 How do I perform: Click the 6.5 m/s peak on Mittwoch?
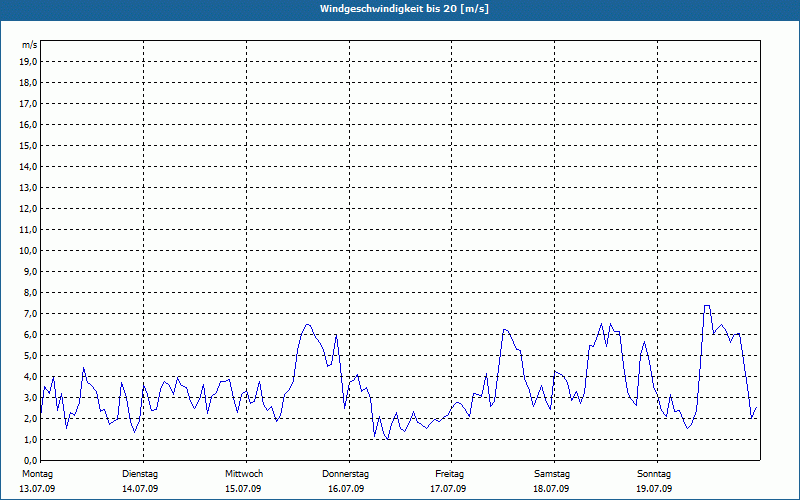click(x=307, y=324)
